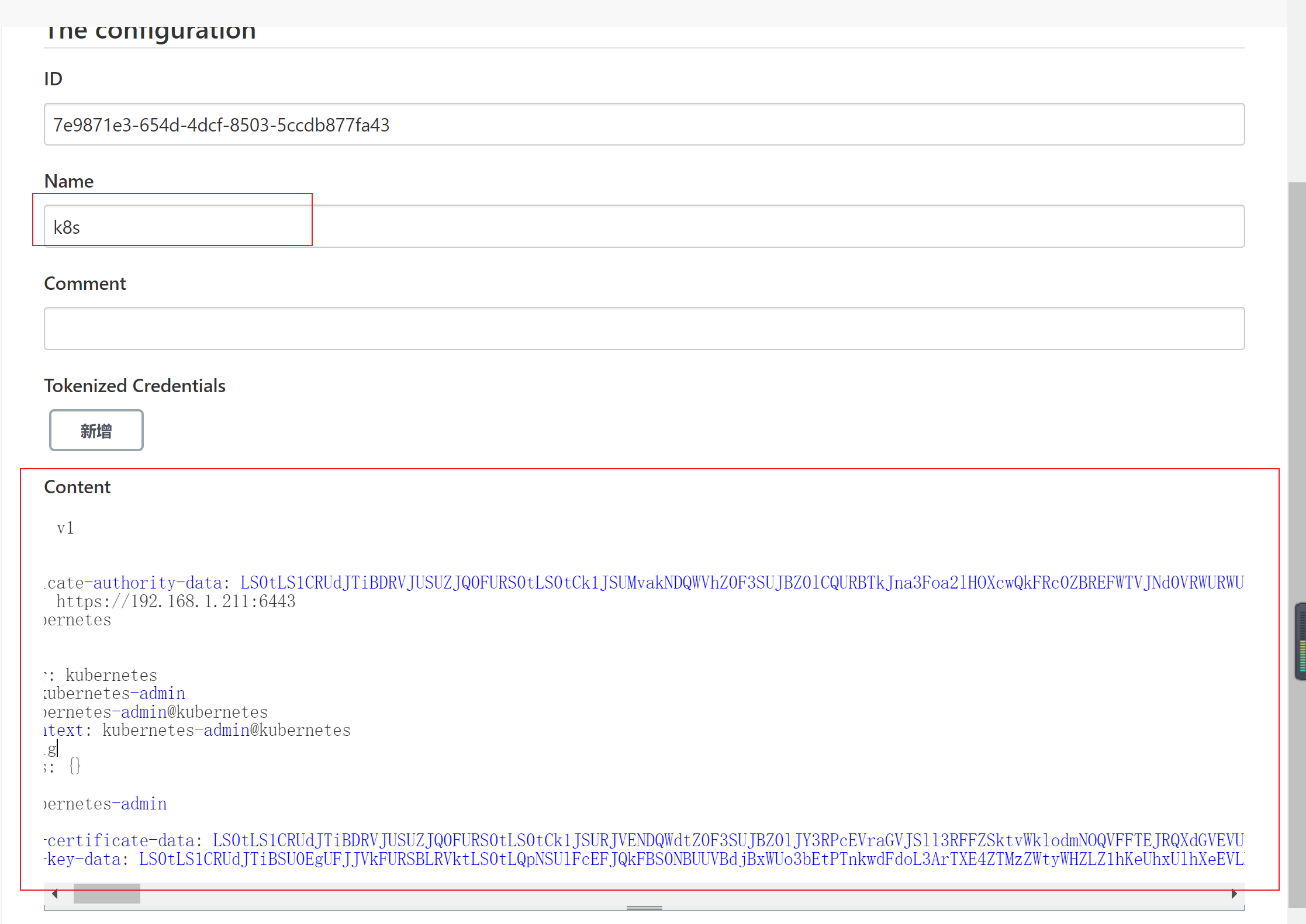Place cursor on the https://192.168.1.211:6443 server line
This screenshot has width=1306, height=924.
(175, 601)
